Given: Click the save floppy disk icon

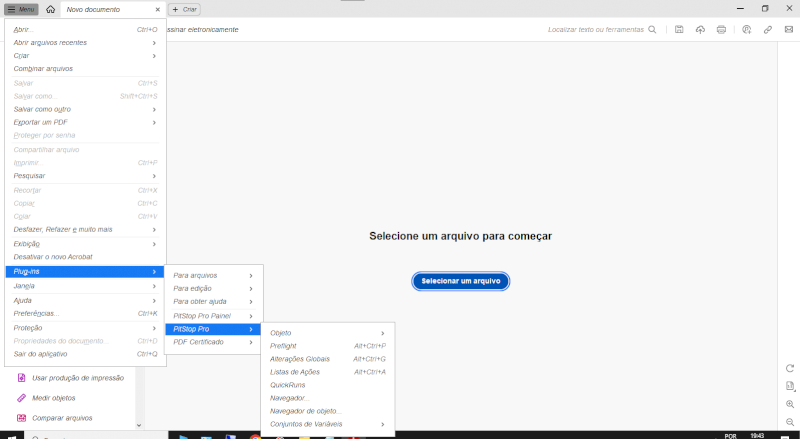Looking at the screenshot, I should point(679,30).
